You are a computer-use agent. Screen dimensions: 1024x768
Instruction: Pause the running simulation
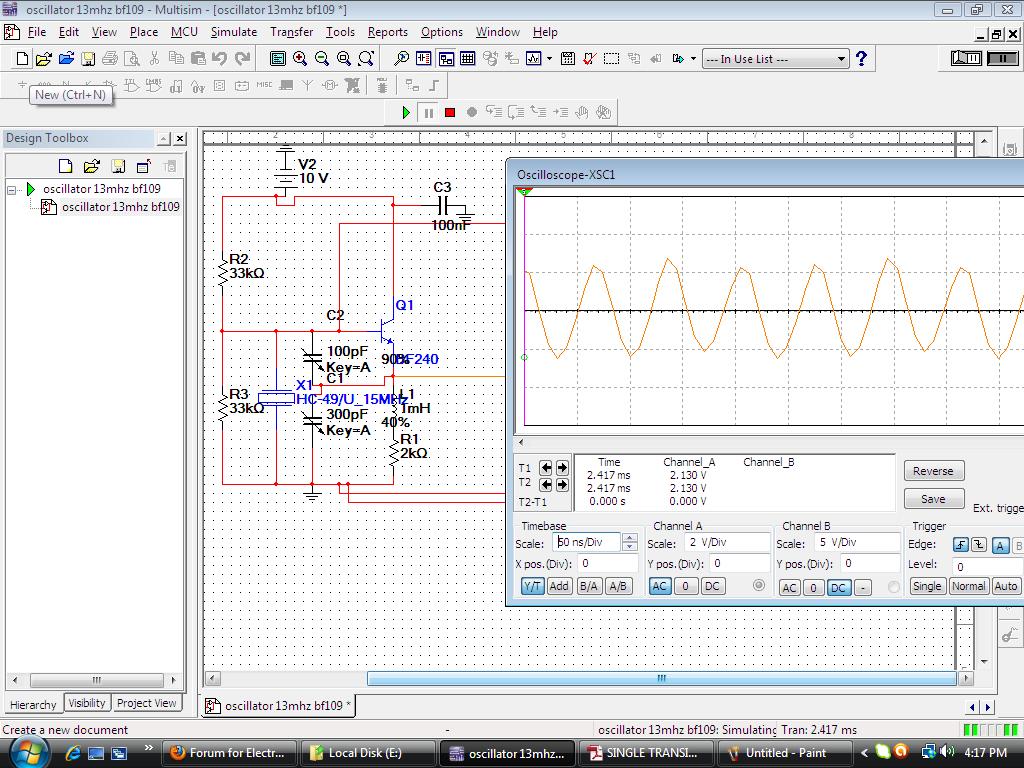(428, 112)
